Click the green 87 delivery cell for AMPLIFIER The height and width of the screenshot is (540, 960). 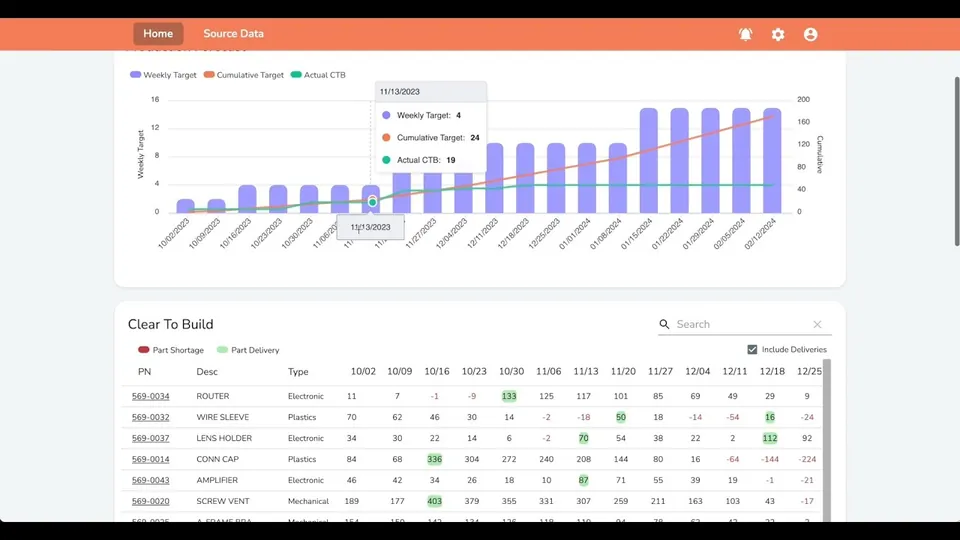[x=583, y=480]
